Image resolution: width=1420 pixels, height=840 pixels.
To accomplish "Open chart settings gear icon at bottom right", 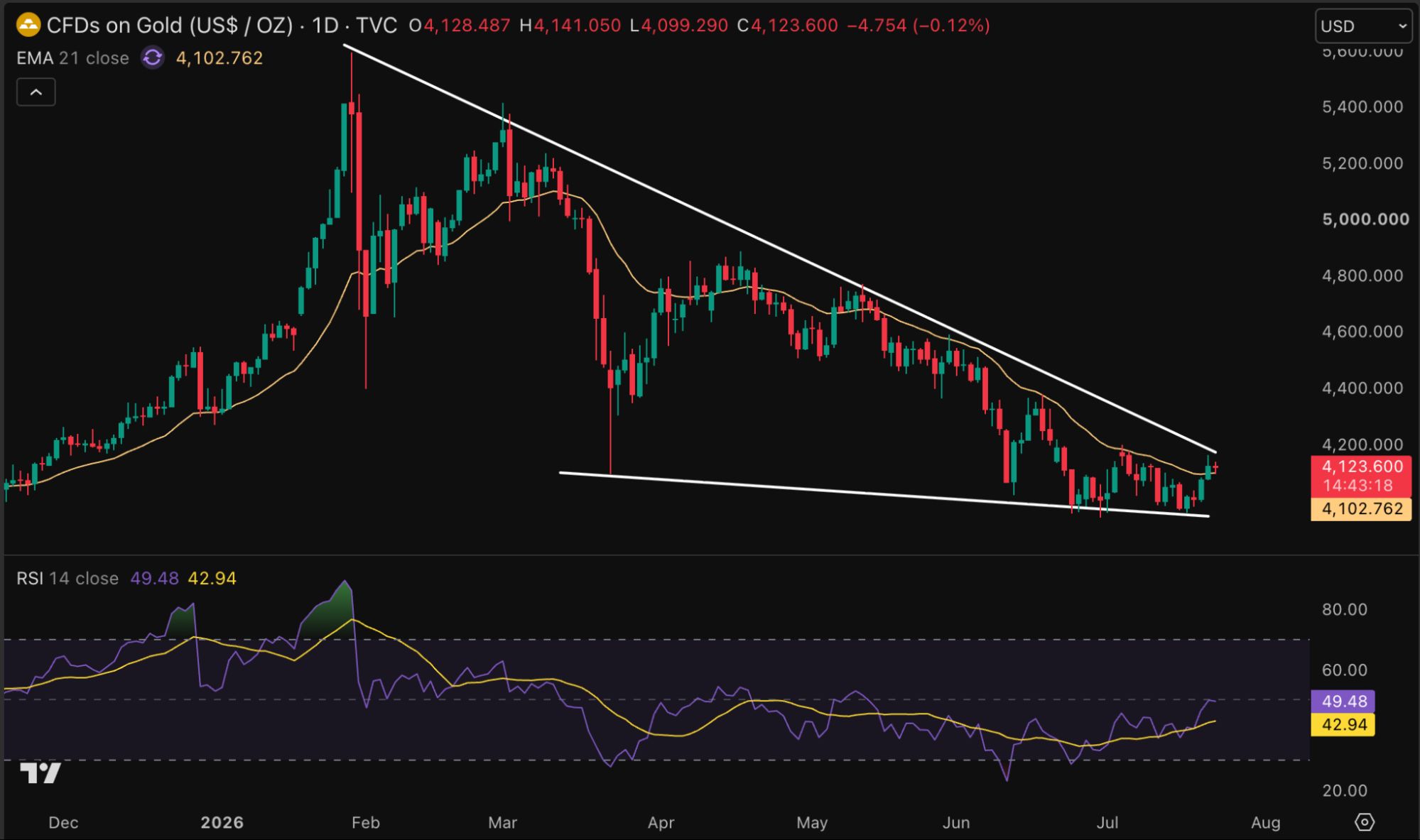I will click(x=1365, y=822).
